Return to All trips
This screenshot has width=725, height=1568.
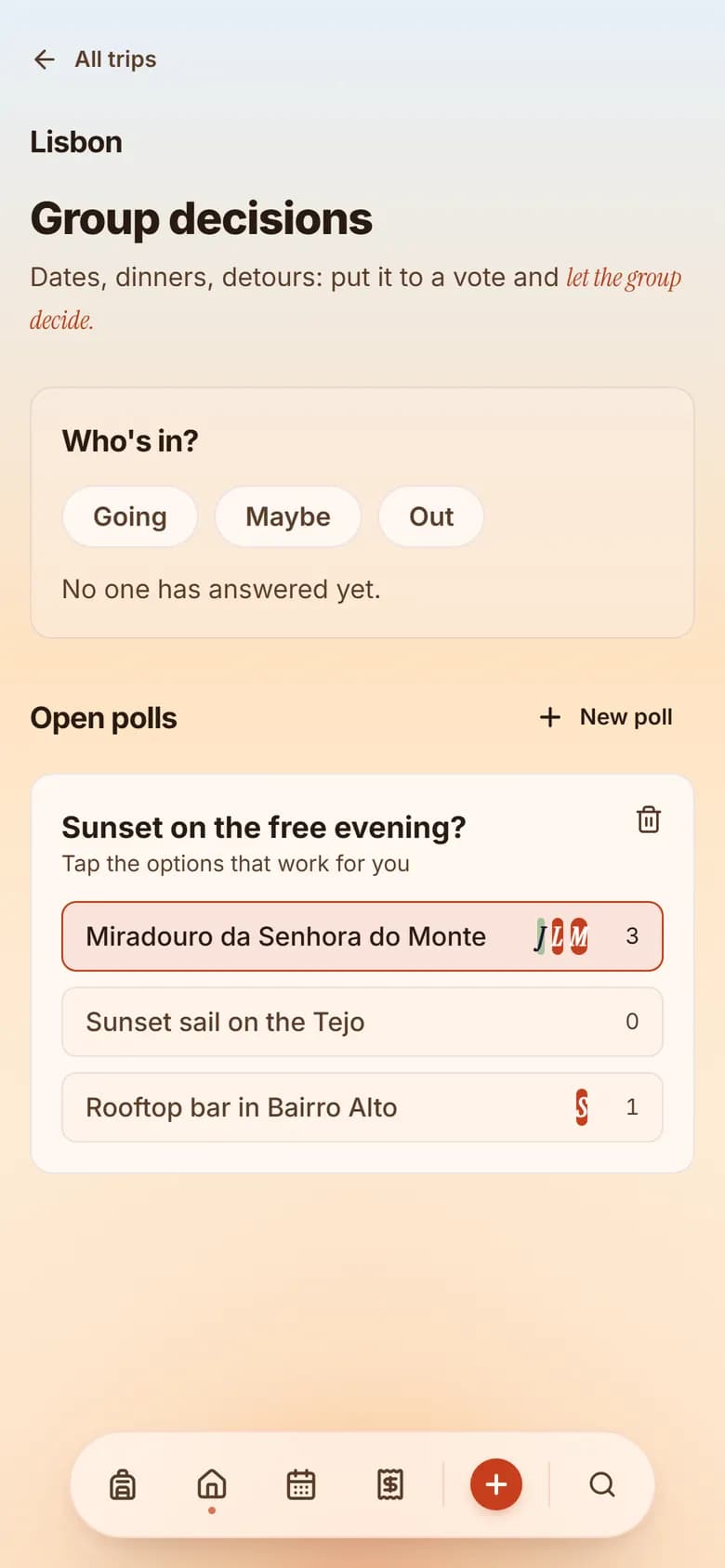(x=115, y=59)
